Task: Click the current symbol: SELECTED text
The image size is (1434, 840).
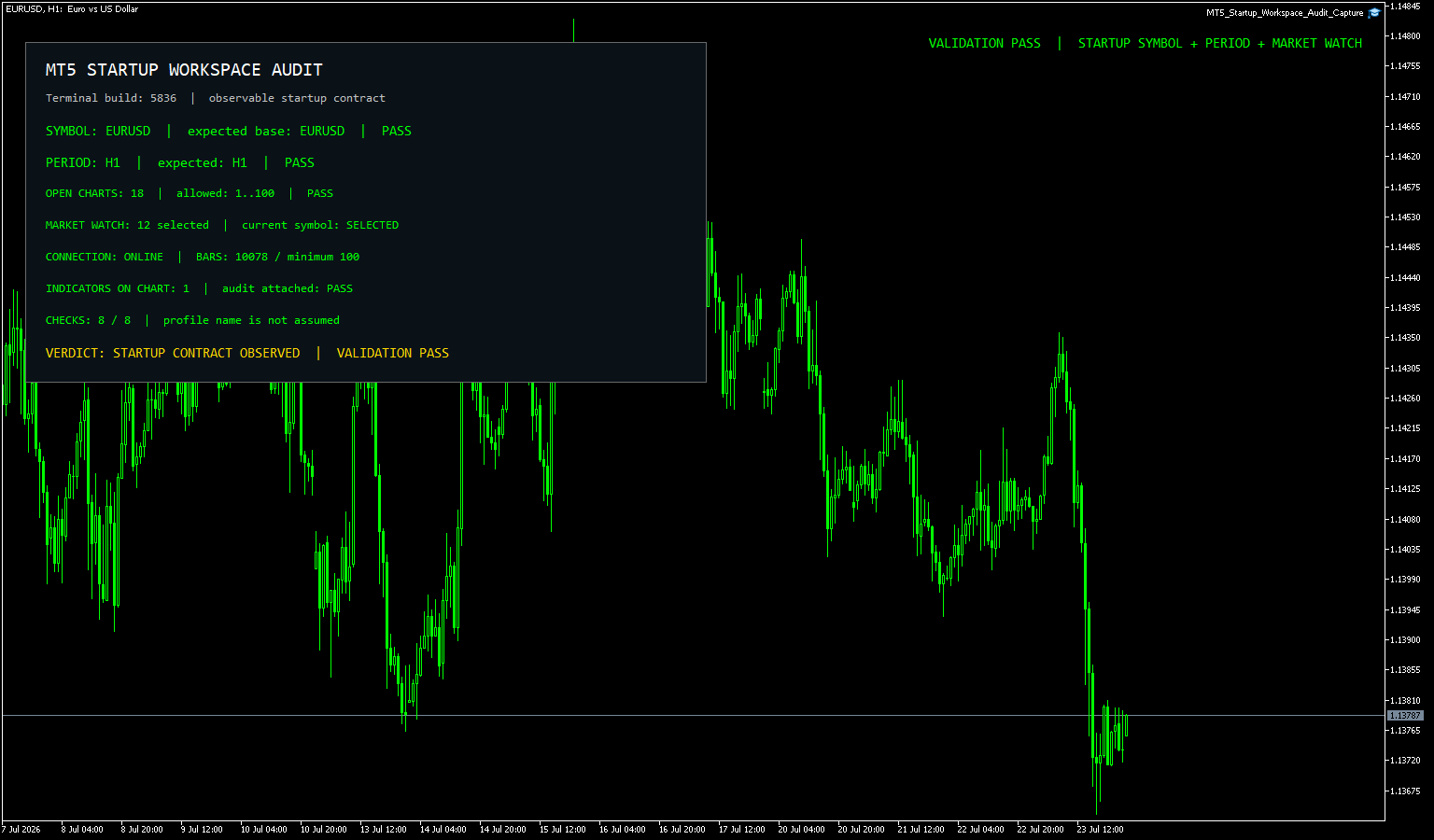Action: point(320,226)
